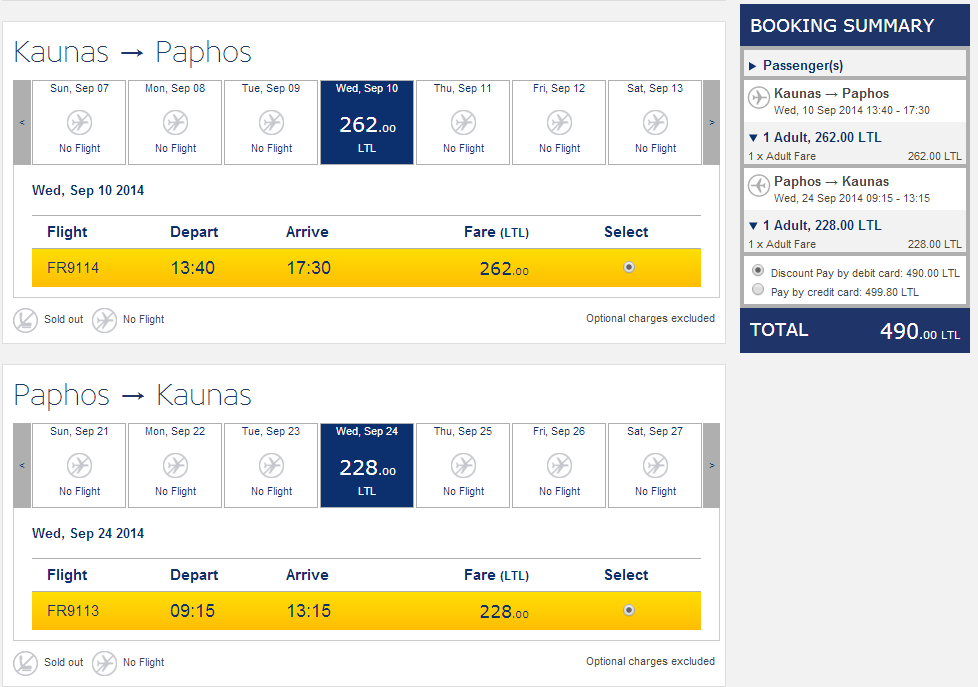Choose Pay by credit card option
This screenshot has height=687, width=978.
pos(758,290)
